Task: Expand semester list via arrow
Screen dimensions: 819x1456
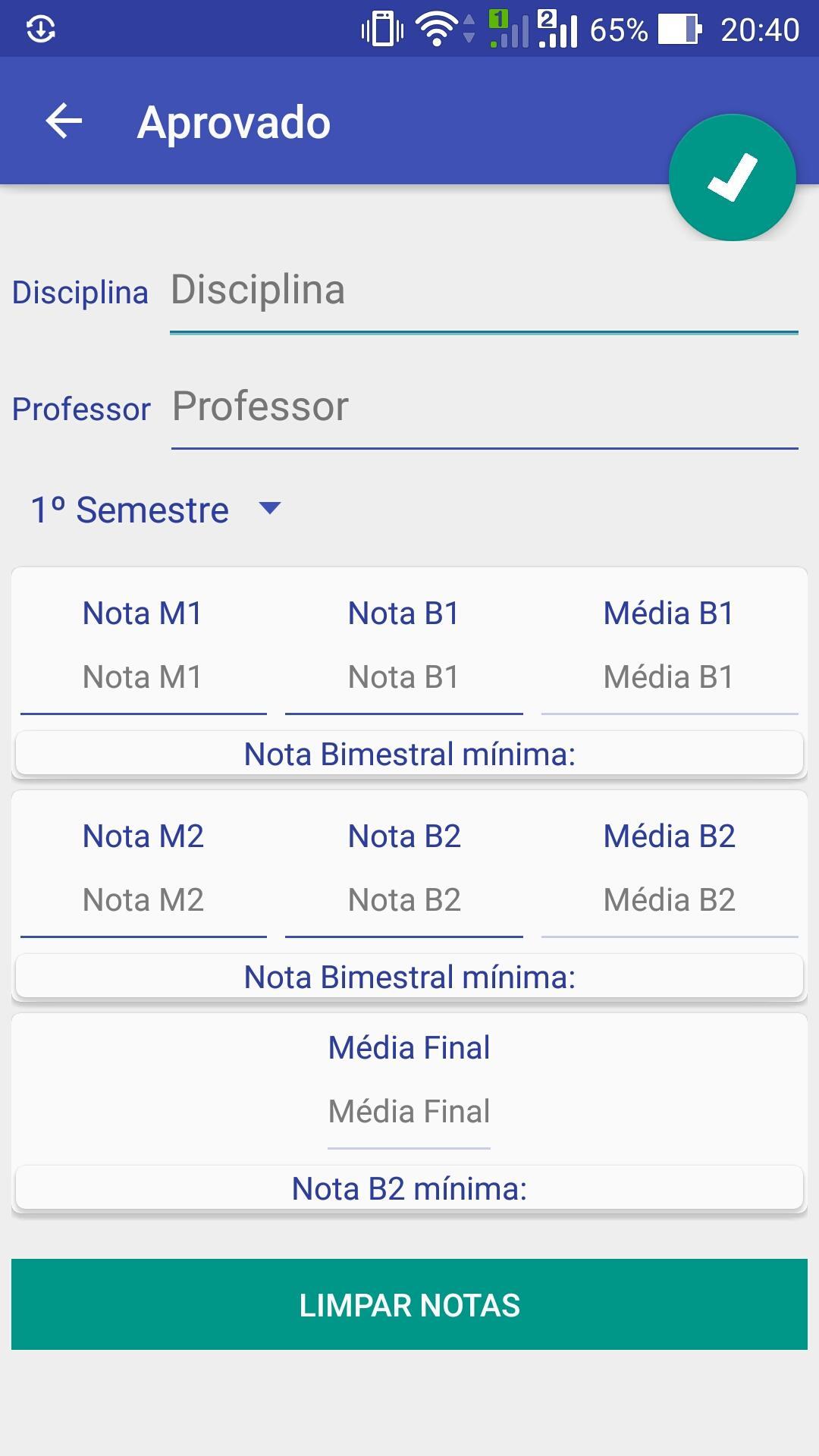Action: click(270, 508)
